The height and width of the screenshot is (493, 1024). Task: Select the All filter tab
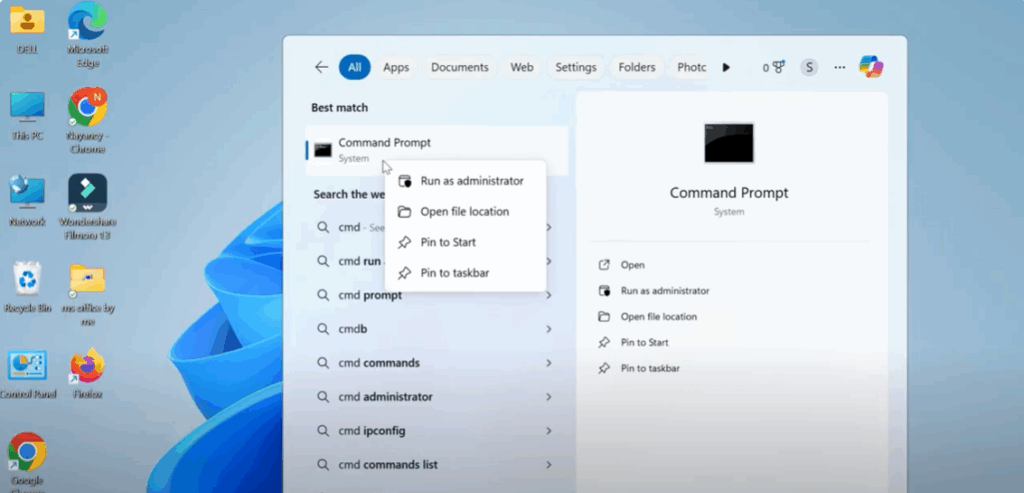pos(355,67)
